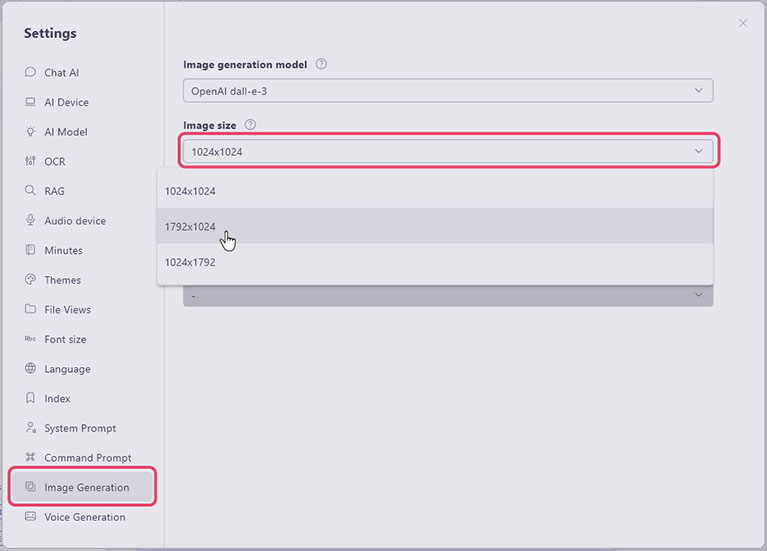The width and height of the screenshot is (767, 551).
Task: Select the 1792x1024 size option
Action: [190, 226]
